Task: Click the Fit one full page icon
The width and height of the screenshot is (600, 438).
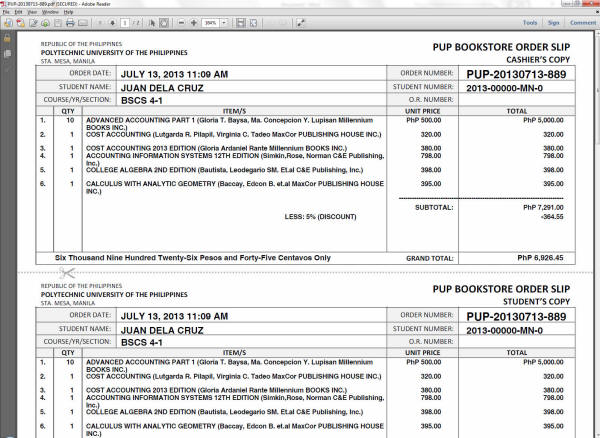Action: click(x=253, y=23)
